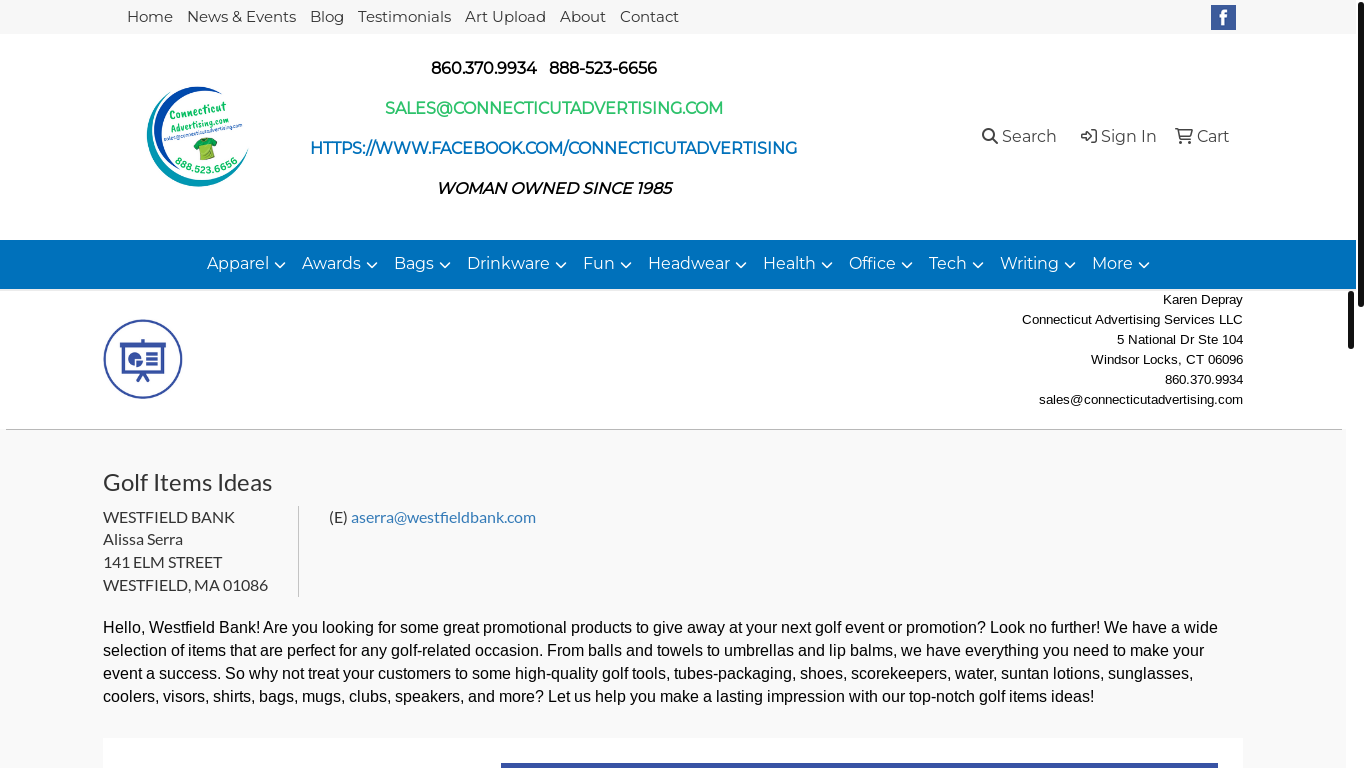1366x768 pixels.
Task: Open the Blog page
Action: tap(327, 17)
